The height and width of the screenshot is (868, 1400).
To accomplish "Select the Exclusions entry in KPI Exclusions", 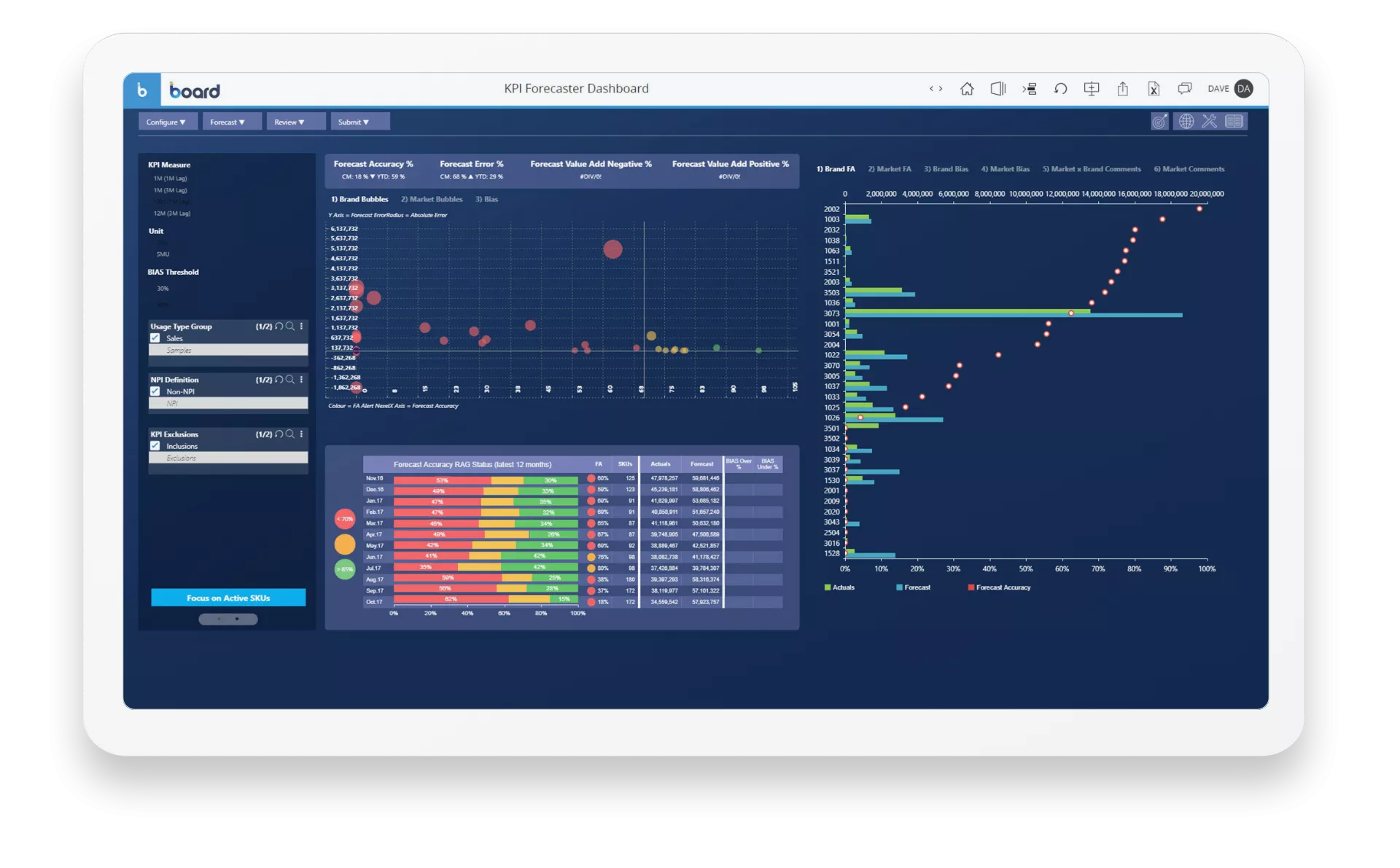I will 228,458.
